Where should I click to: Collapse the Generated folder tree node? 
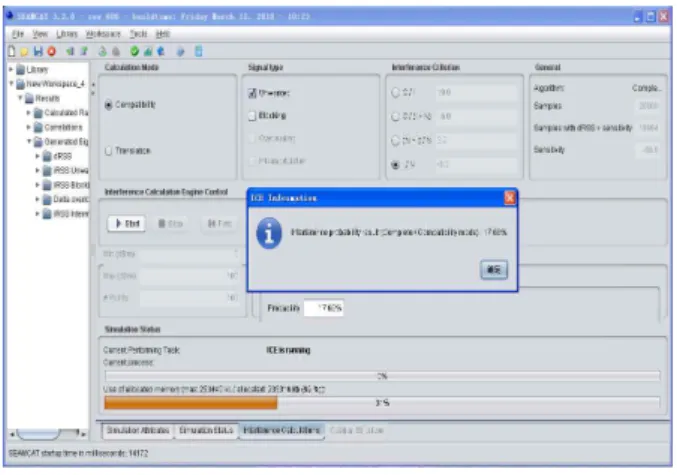[x=29, y=141]
